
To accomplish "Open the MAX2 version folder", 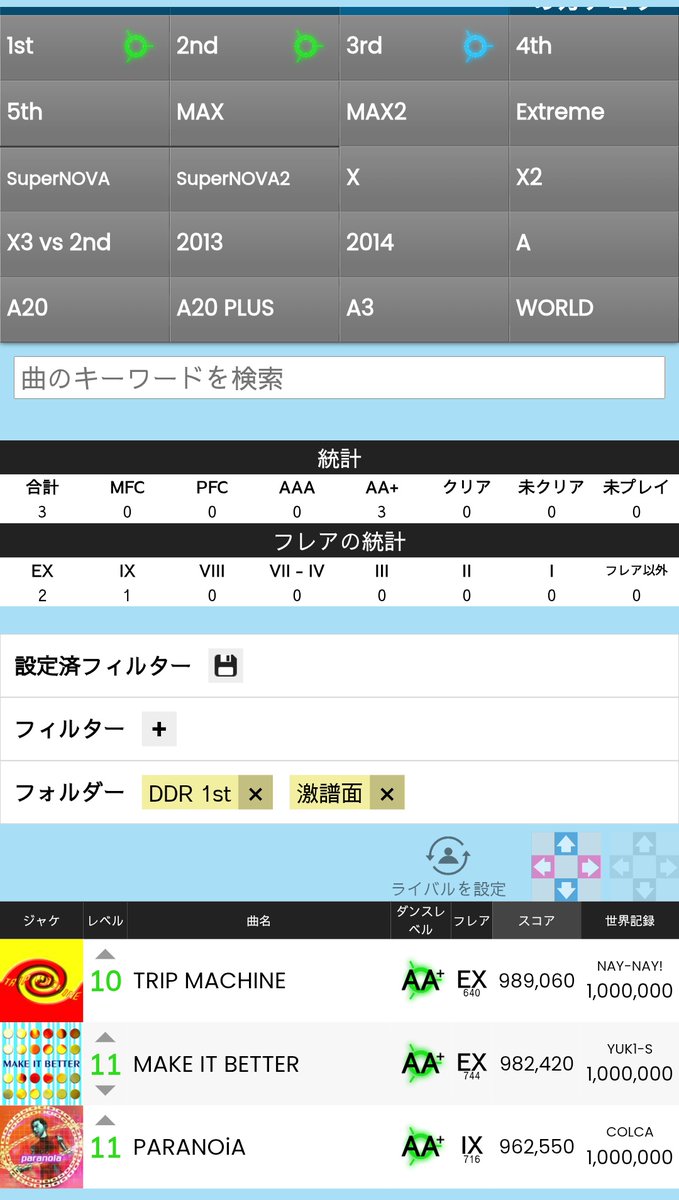I will click(x=424, y=112).
